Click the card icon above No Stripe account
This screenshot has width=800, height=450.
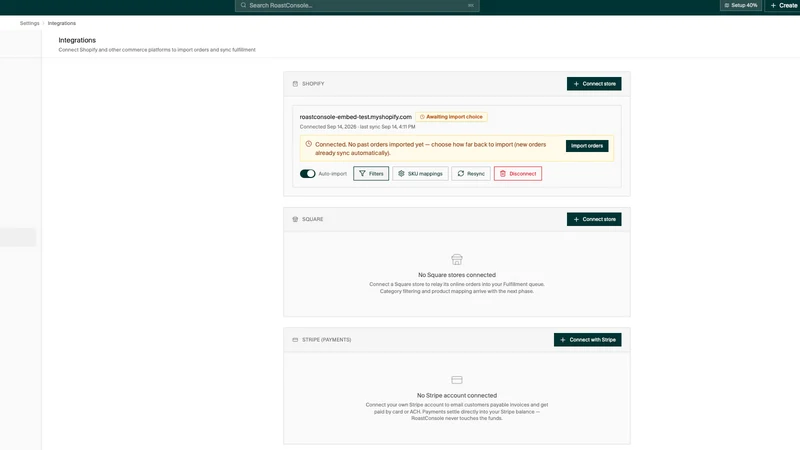(457, 380)
